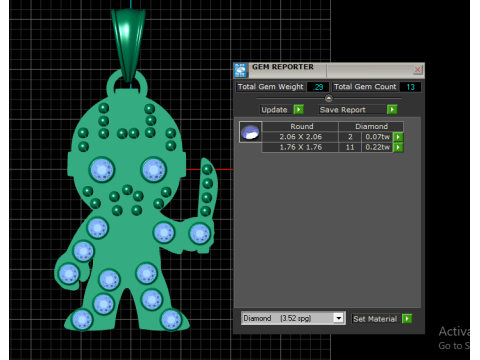Click quantity 11 in 1.76 row
The height and width of the screenshot is (360, 480).
[350, 147]
